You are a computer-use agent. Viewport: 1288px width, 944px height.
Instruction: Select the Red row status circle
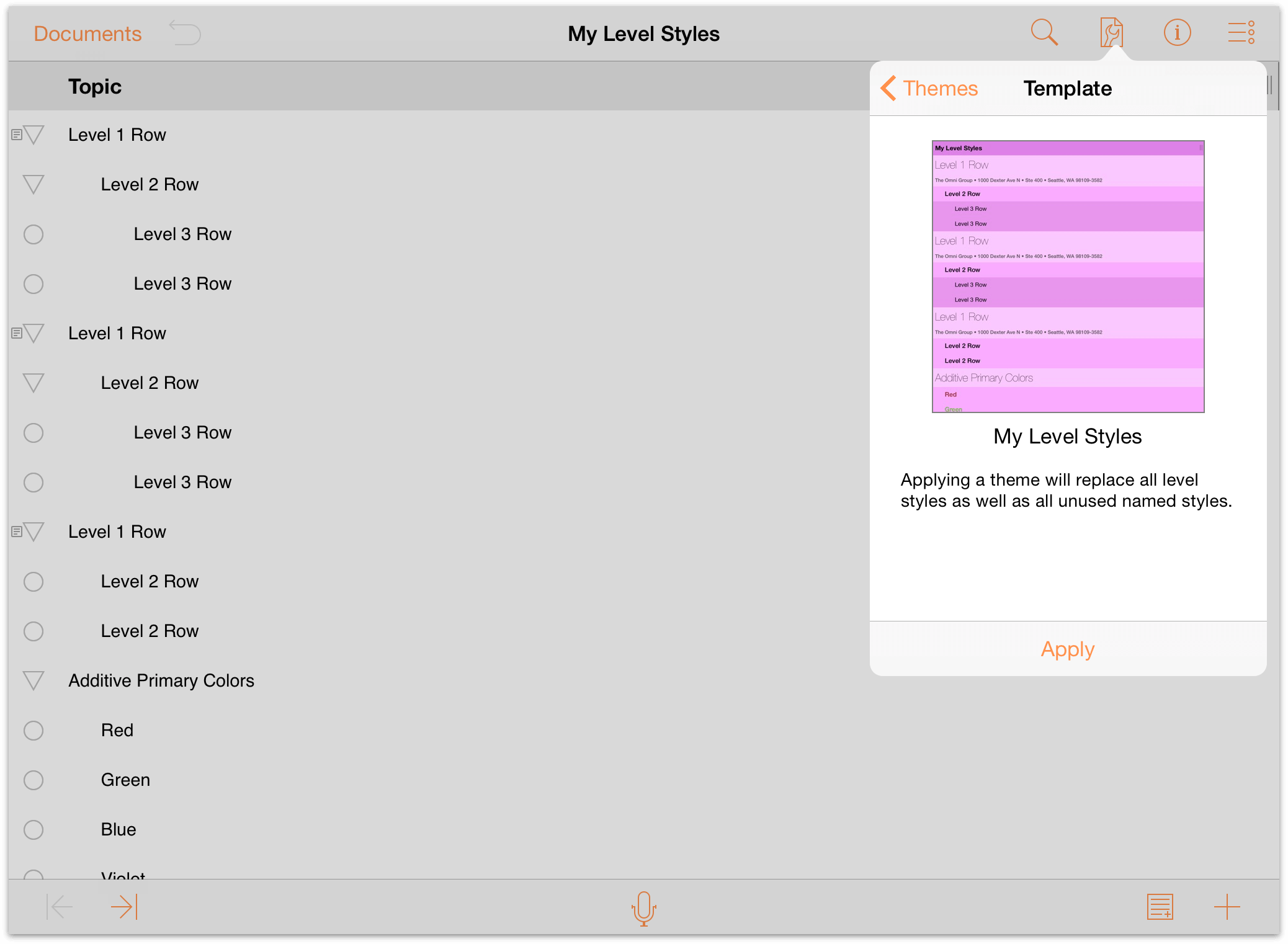pyautogui.click(x=34, y=731)
